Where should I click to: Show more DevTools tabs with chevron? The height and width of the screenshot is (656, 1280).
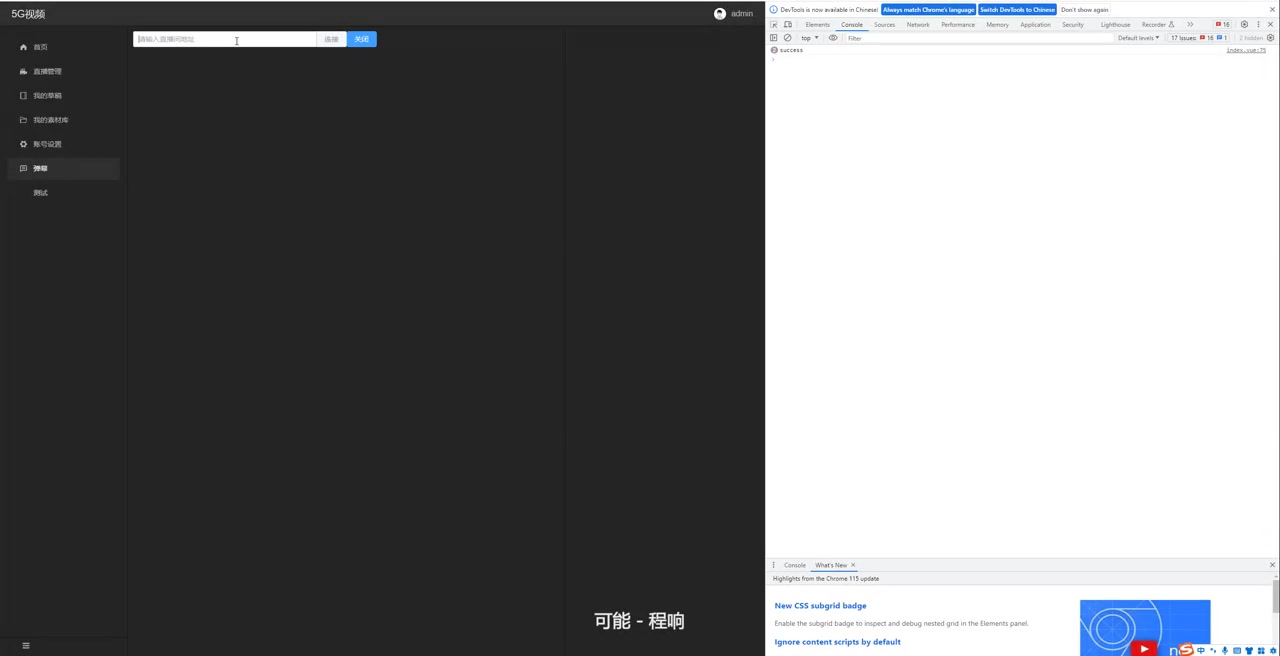[1190, 25]
